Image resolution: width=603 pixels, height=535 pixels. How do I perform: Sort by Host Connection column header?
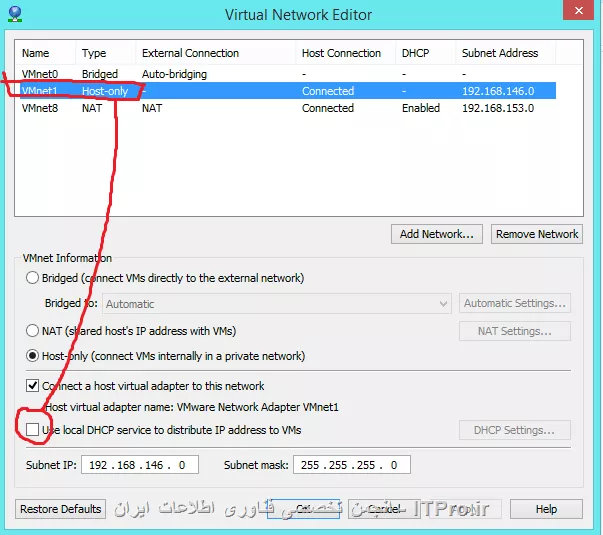[x=345, y=53]
